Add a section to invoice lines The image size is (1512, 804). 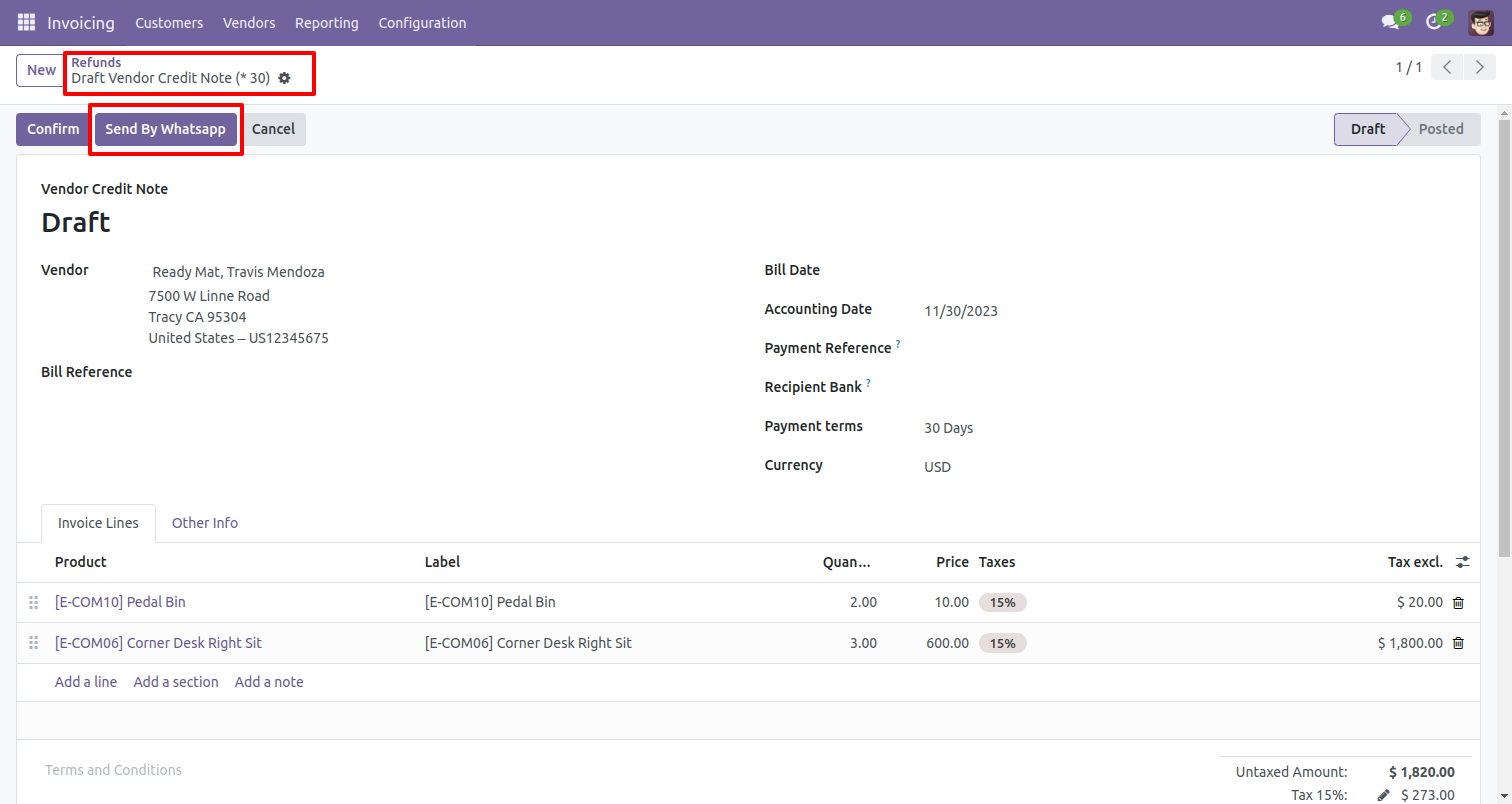click(x=176, y=682)
